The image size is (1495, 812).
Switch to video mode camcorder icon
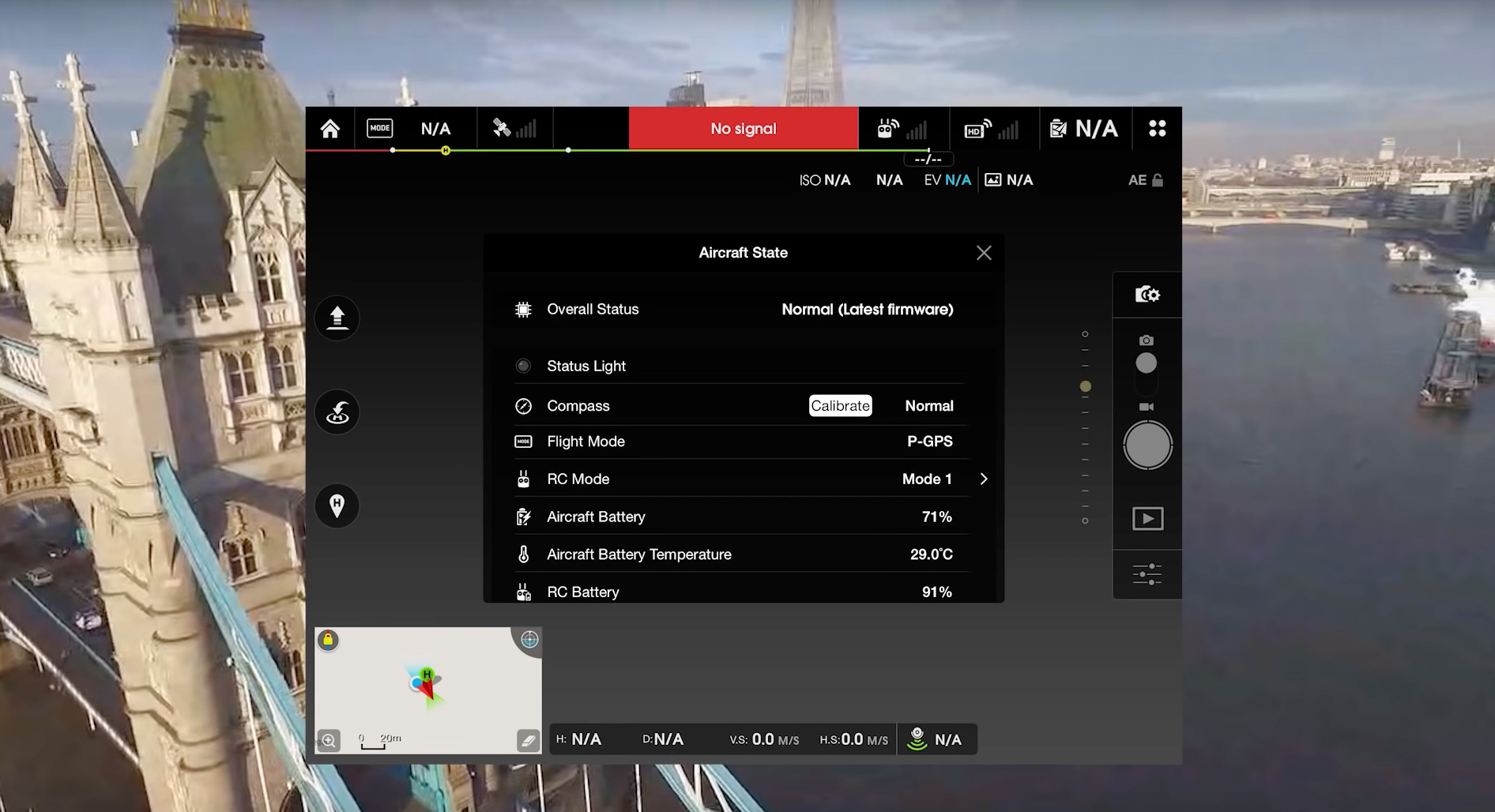[1147, 407]
